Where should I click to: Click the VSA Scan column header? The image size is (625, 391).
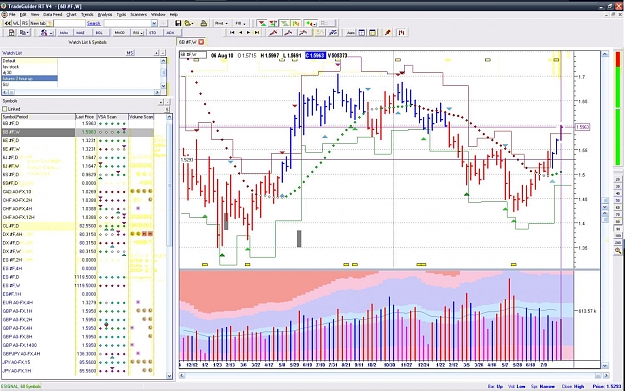(112, 117)
